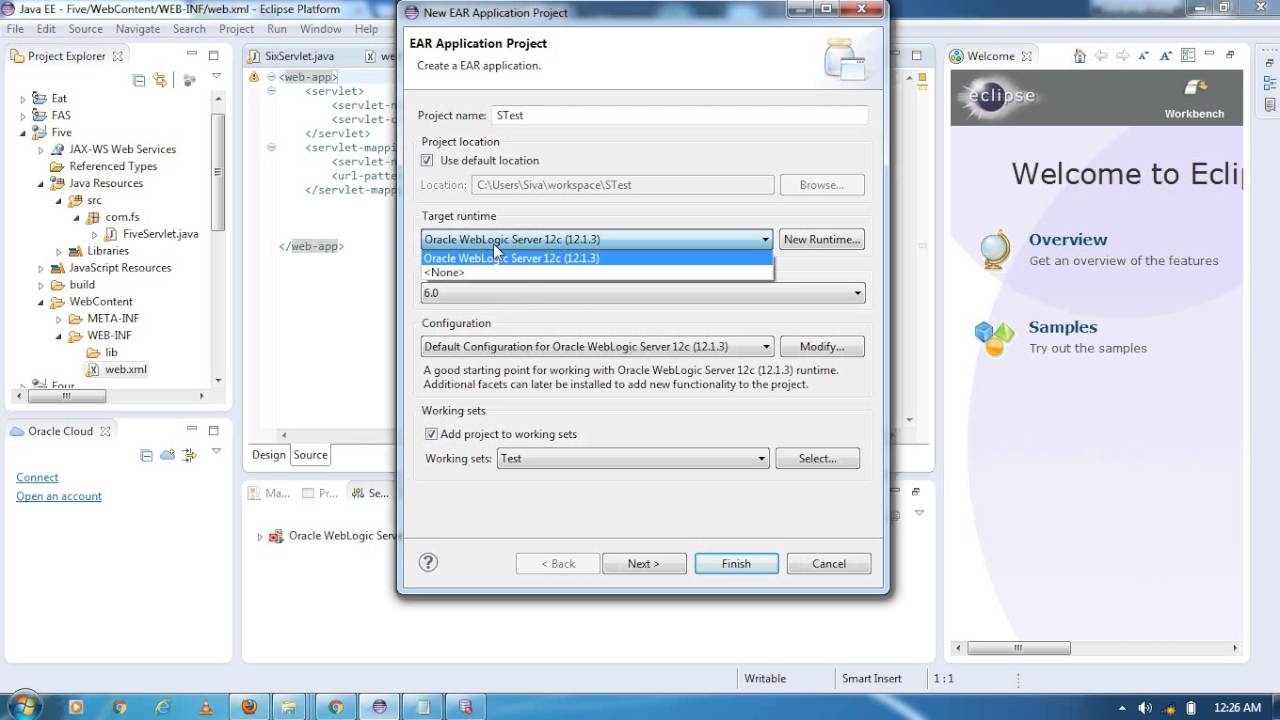This screenshot has width=1280, height=720.
Task: Open Oracle Cloud view menu triangle
Action: click(216, 452)
